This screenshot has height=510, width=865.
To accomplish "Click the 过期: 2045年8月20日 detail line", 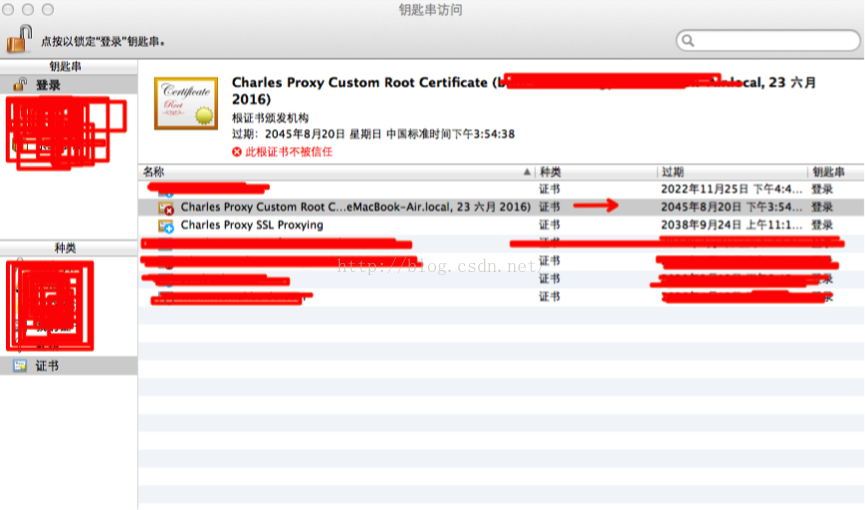I will point(373,134).
